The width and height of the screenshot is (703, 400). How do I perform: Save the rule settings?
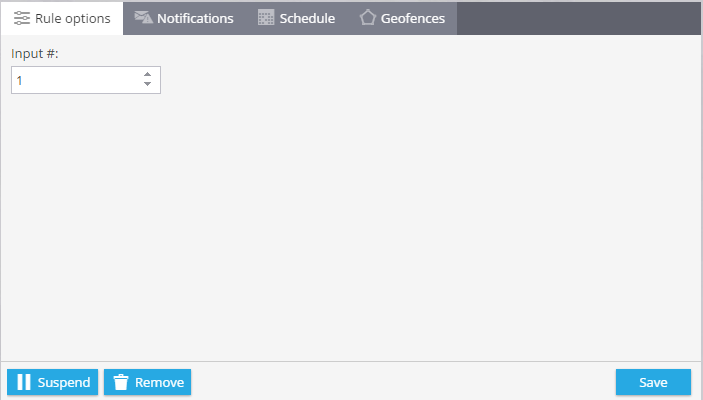[653, 382]
